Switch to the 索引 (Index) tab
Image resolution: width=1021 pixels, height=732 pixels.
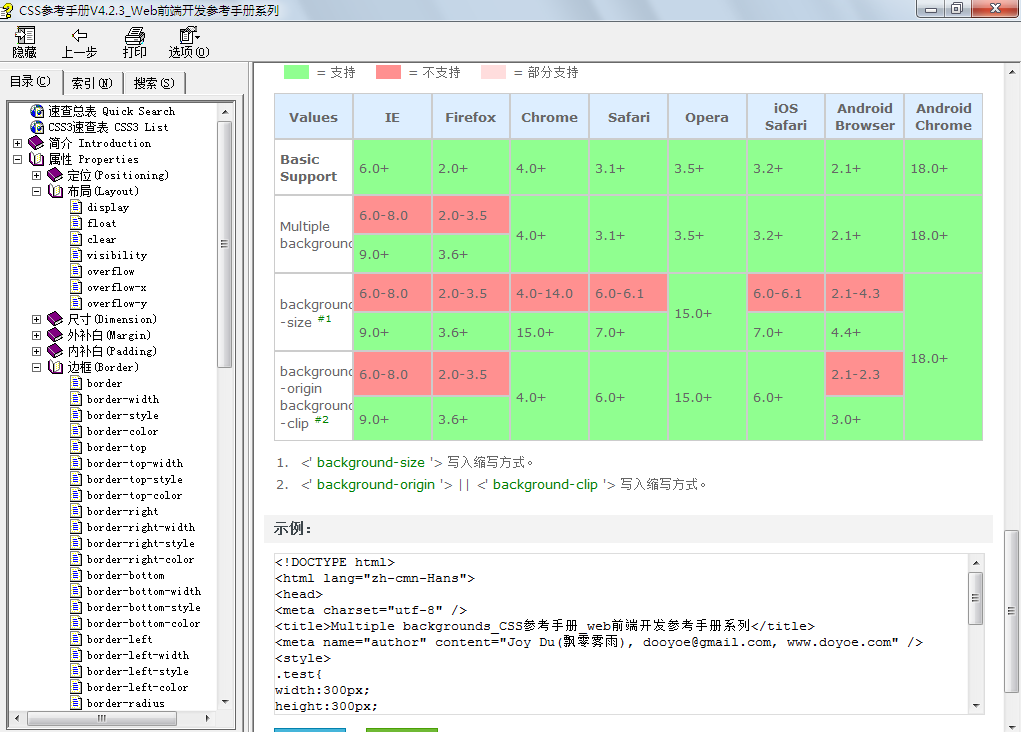[x=91, y=83]
